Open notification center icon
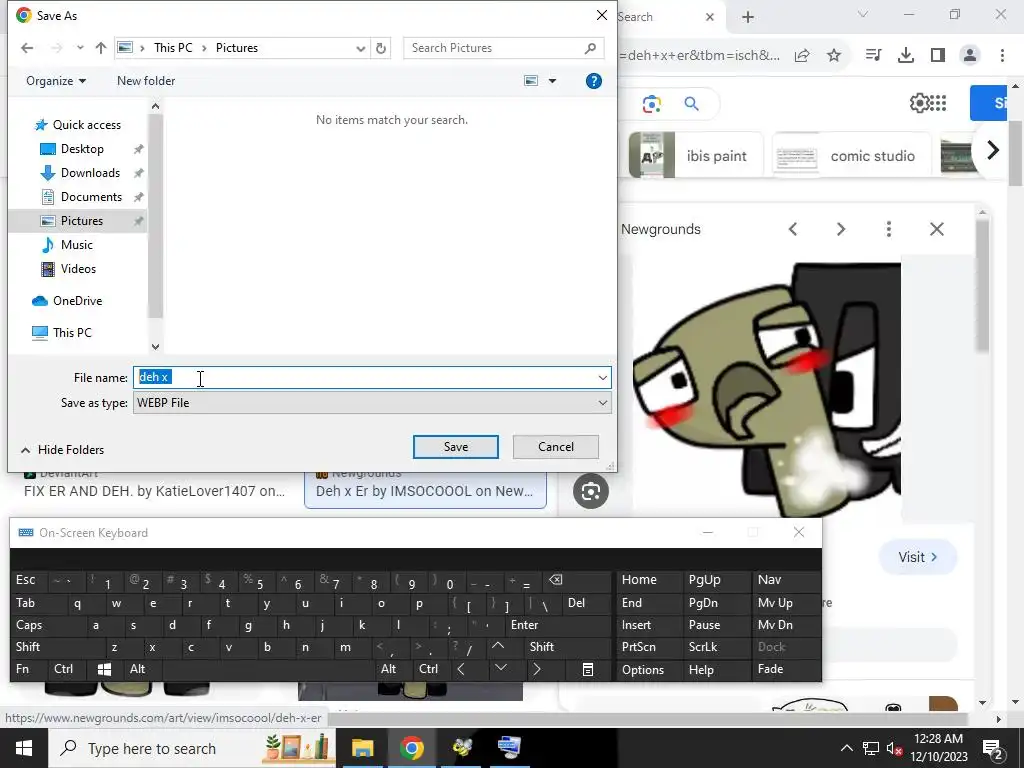 point(993,748)
